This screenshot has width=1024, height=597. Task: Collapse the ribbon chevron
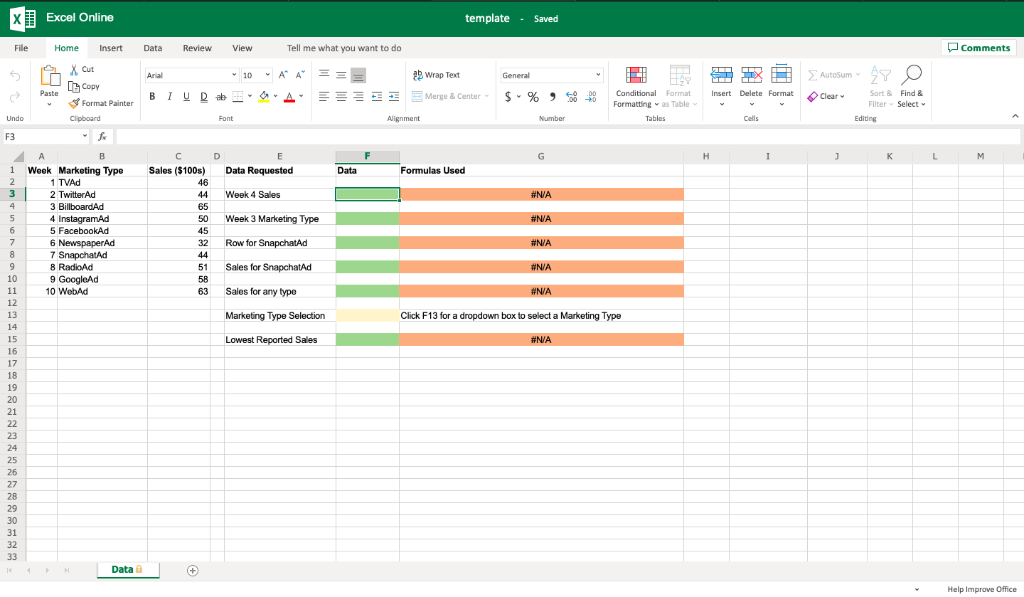point(1015,116)
